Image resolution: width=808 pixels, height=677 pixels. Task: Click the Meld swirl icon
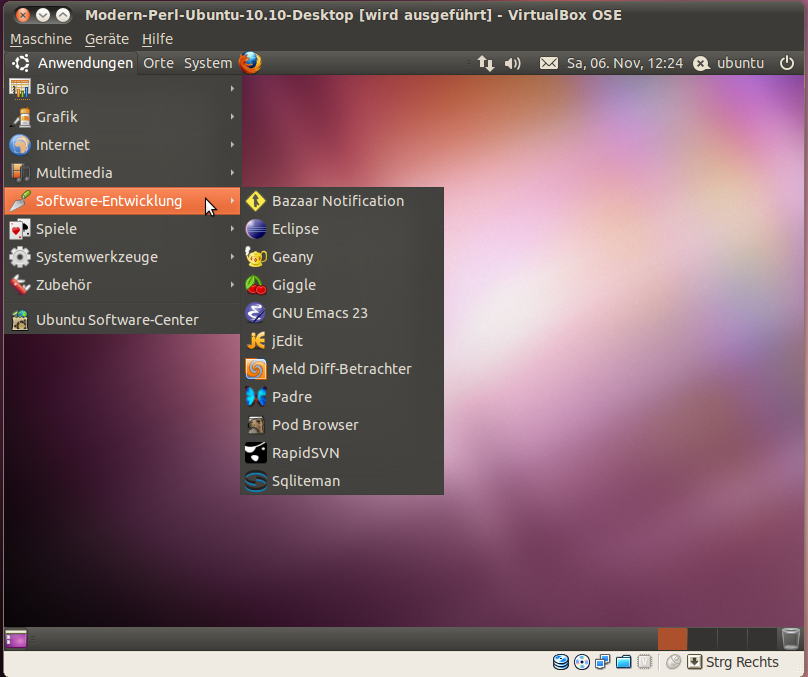(256, 369)
